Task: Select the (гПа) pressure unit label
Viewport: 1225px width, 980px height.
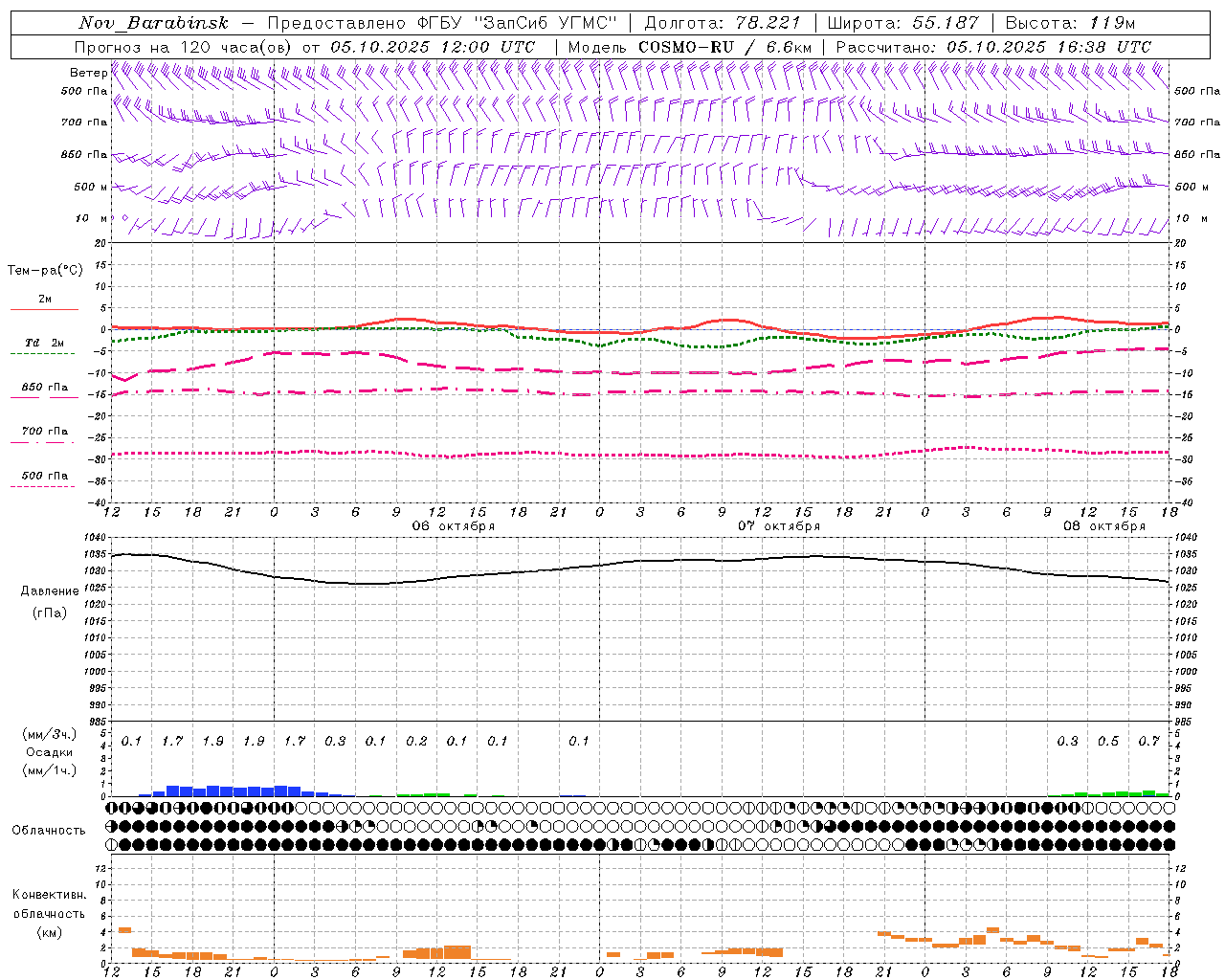Action: 50,613
